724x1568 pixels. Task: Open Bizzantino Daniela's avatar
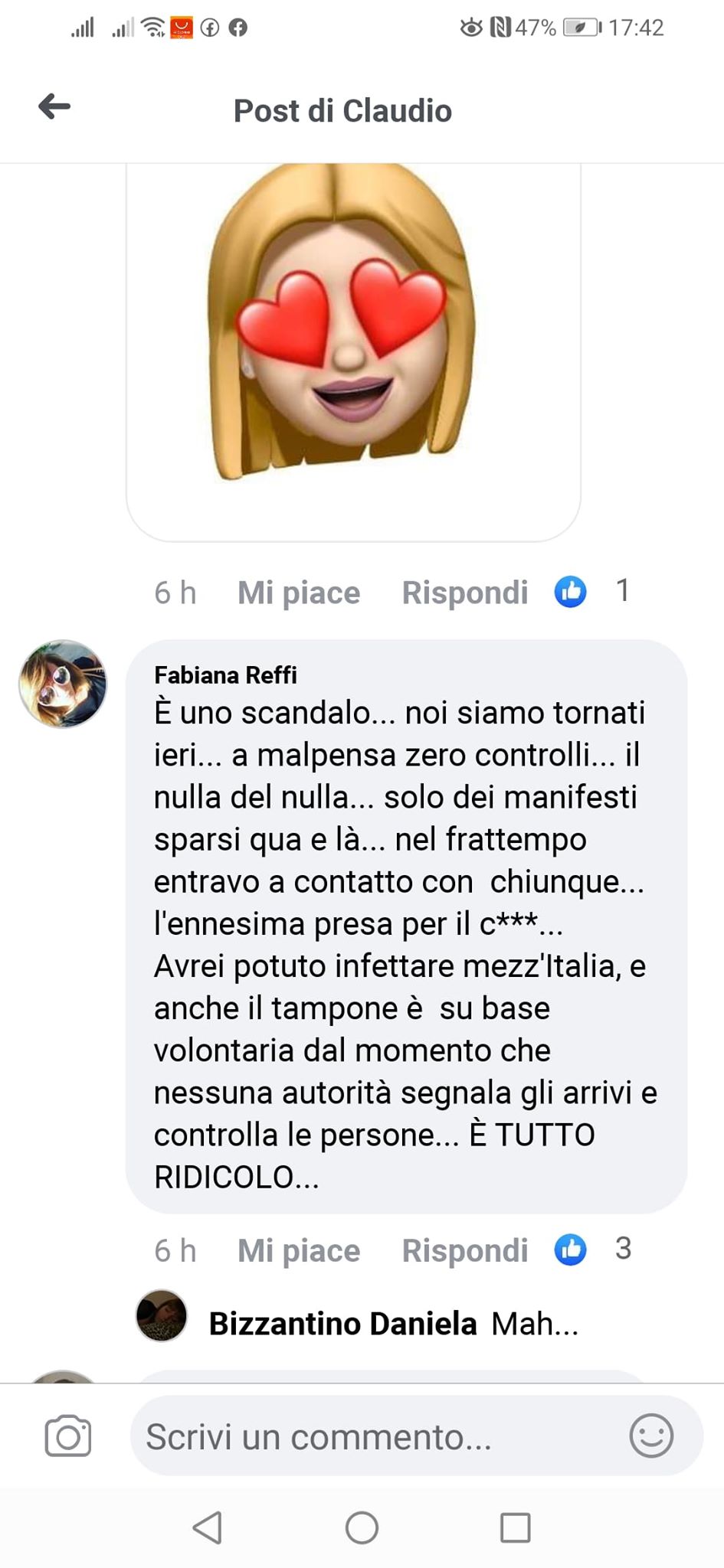point(162,1315)
